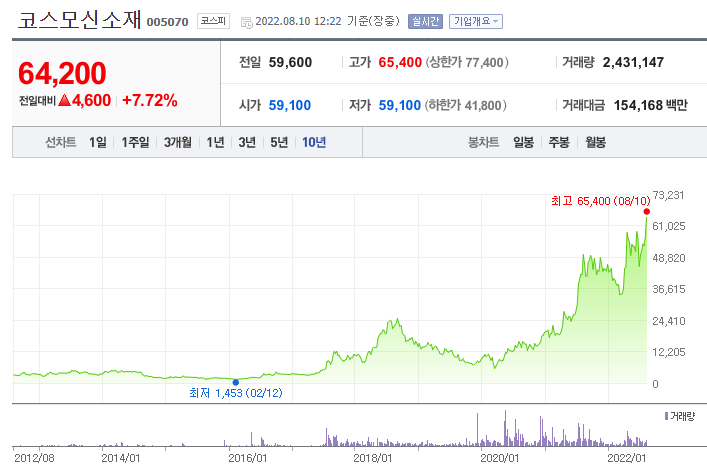Switch to 월봉 candle chart
This screenshot has width=707, height=476.
(x=596, y=142)
